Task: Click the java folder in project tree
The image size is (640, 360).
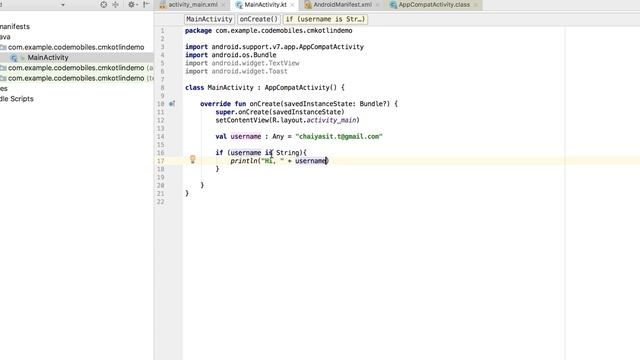Action: pos(5,37)
